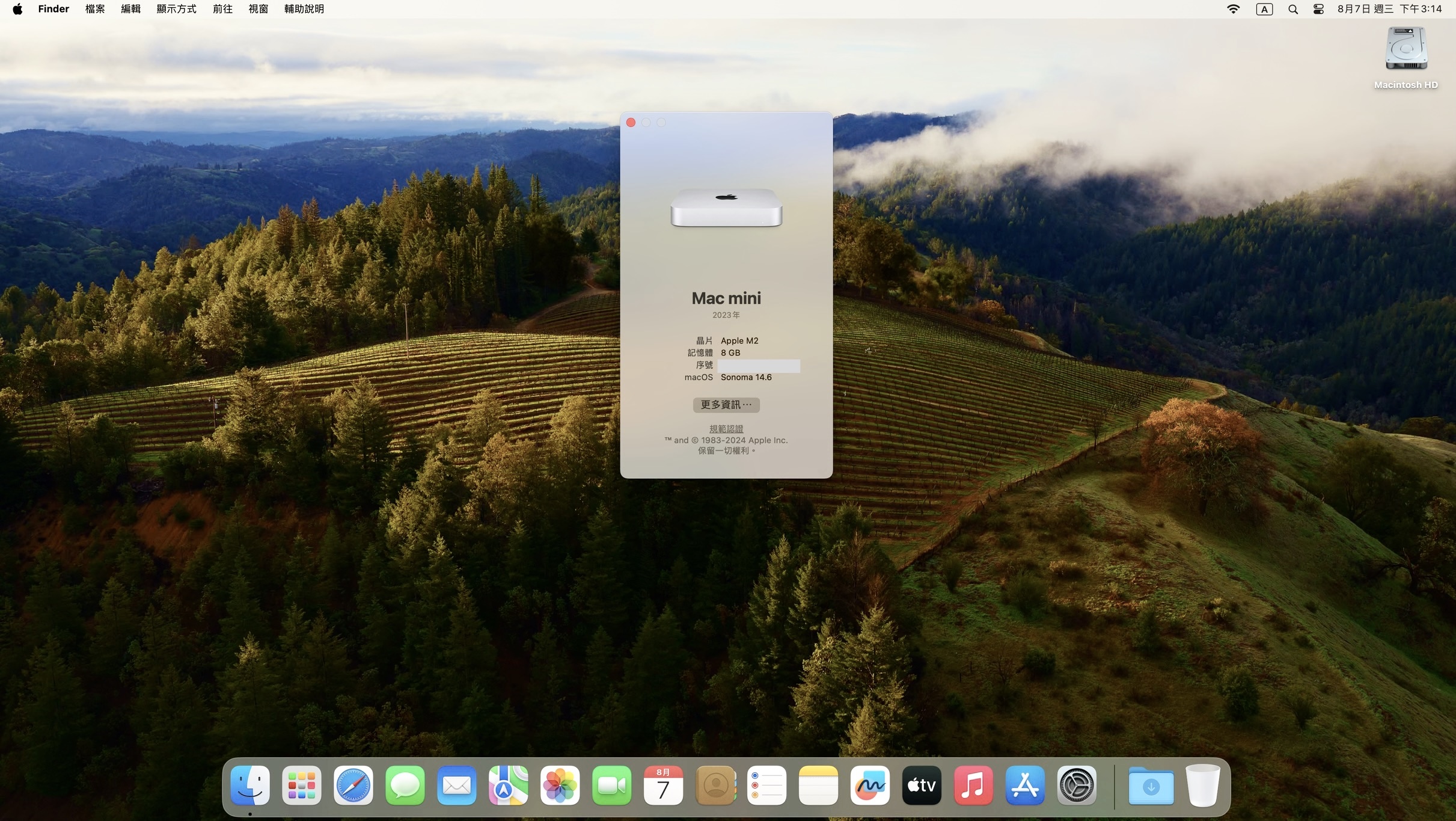Close the About This Mac window
The image size is (1456, 821).
point(631,123)
